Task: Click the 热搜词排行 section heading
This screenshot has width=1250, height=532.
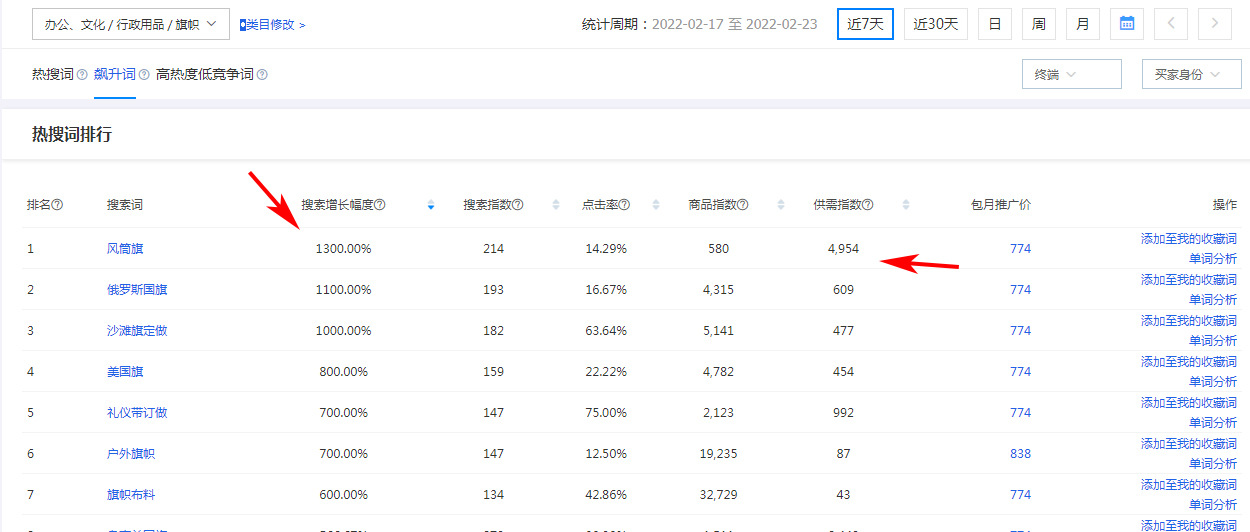Action: coord(72,134)
